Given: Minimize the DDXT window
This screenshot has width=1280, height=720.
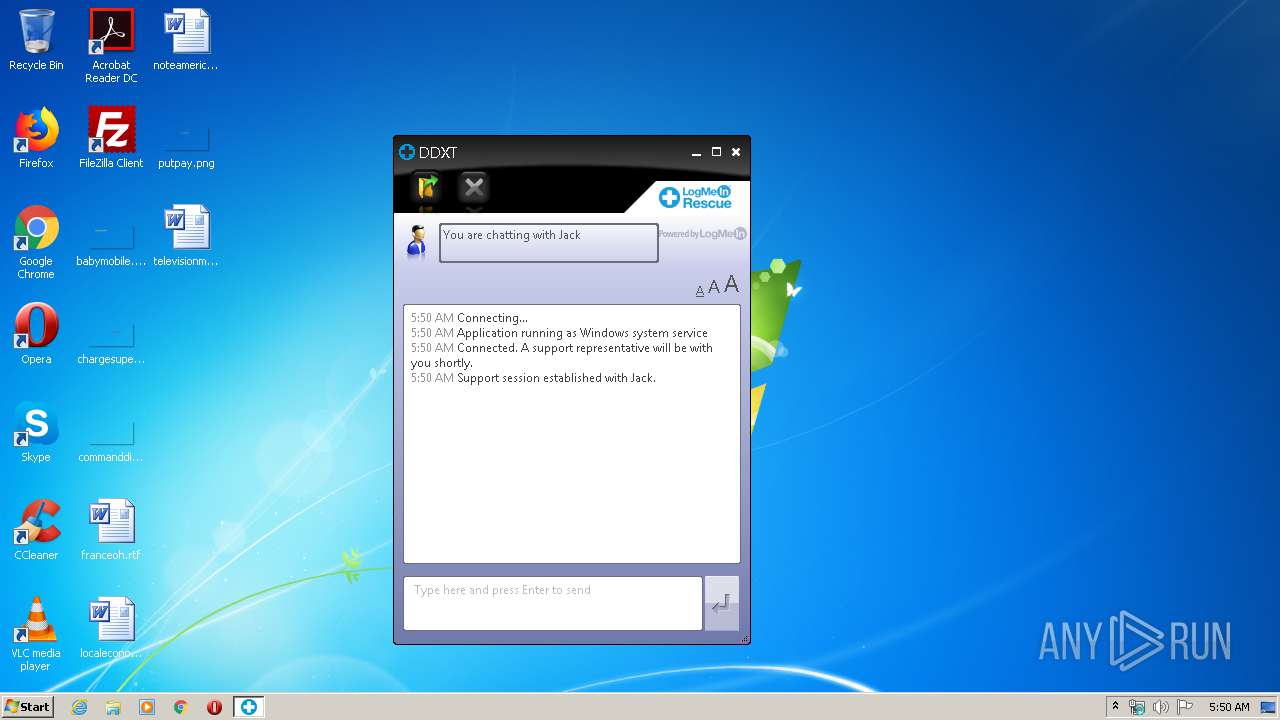Looking at the screenshot, I should tap(697, 152).
